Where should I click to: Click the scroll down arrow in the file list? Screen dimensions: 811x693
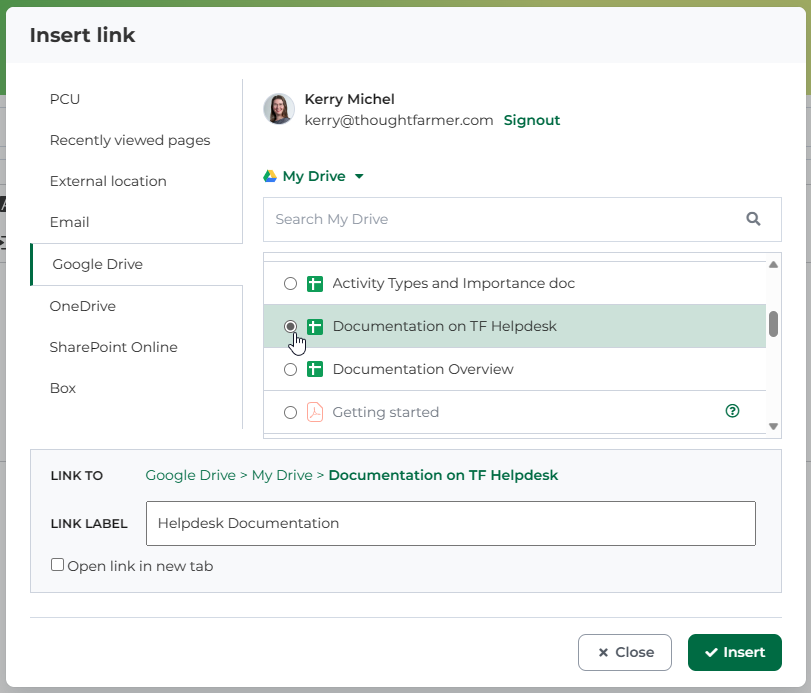773,427
